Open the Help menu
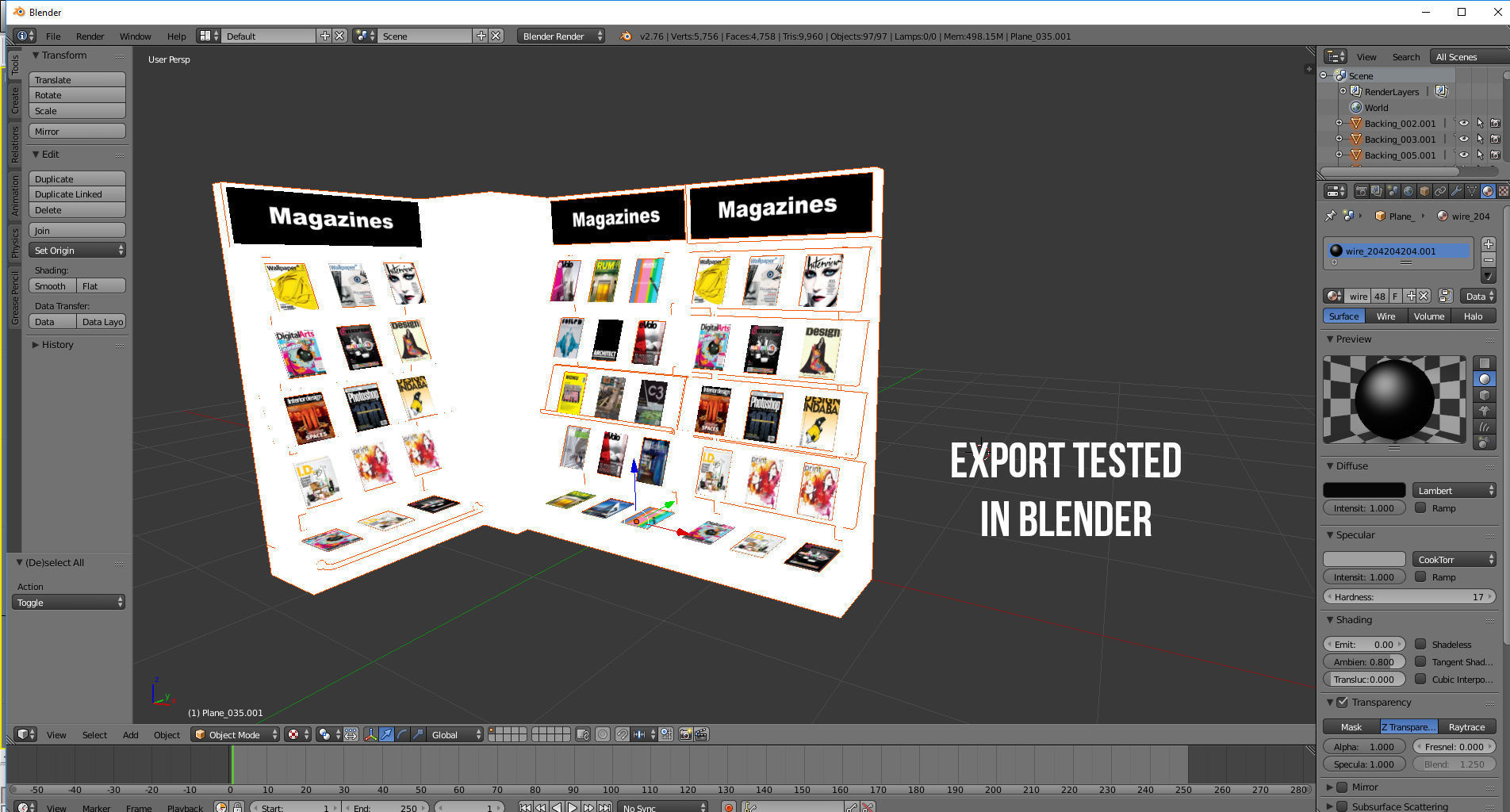Image resolution: width=1510 pixels, height=812 pixels. pyautogui.click(x=176, y=36)
